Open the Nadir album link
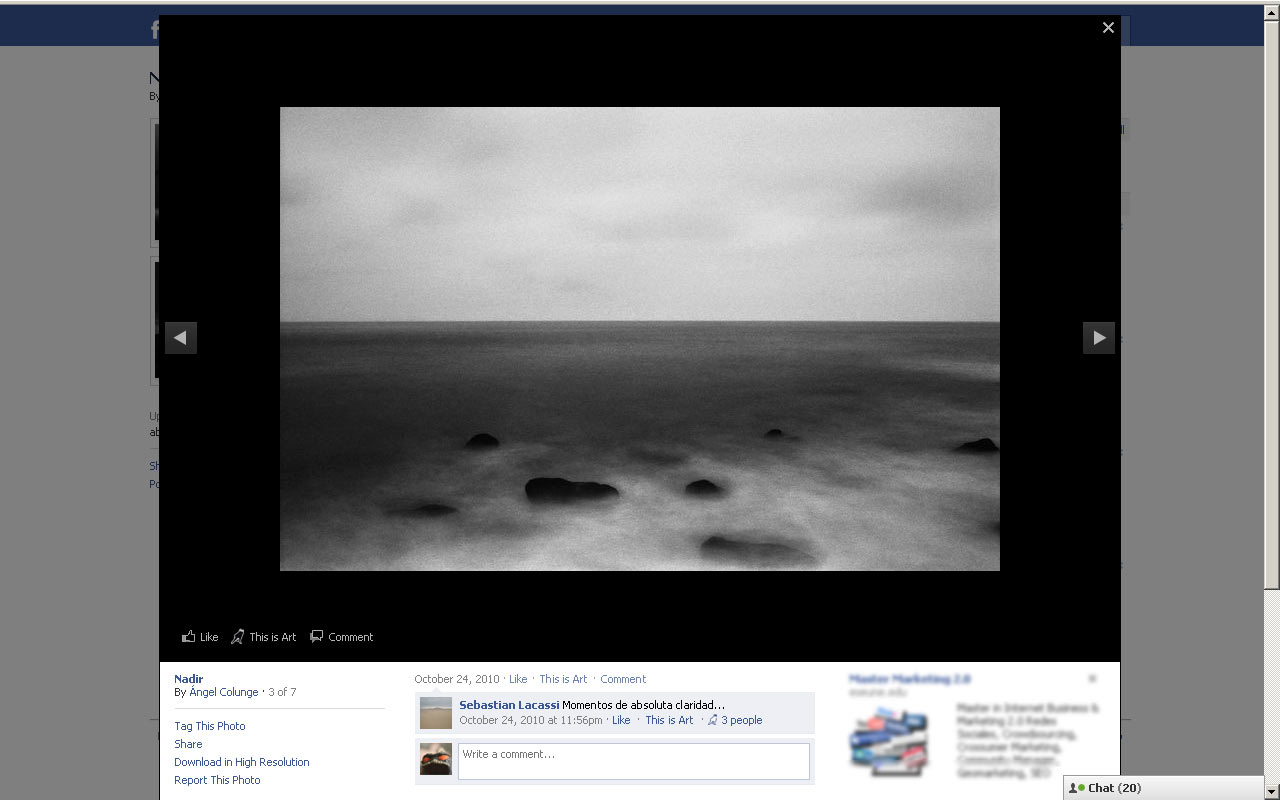The height and width of the screenshot is (800, 1280). point(188,679)
